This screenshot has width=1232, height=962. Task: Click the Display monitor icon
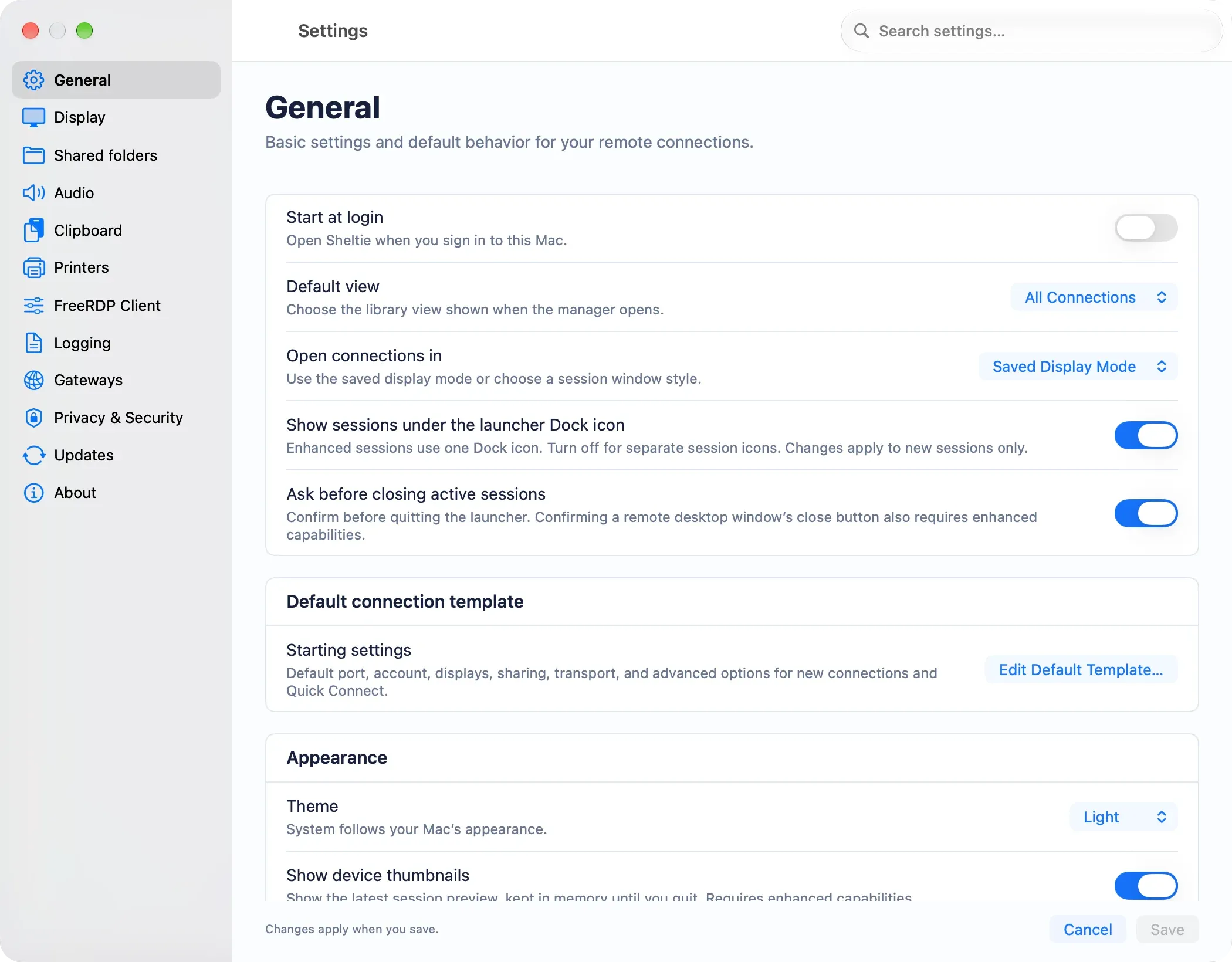coord(34,117)
